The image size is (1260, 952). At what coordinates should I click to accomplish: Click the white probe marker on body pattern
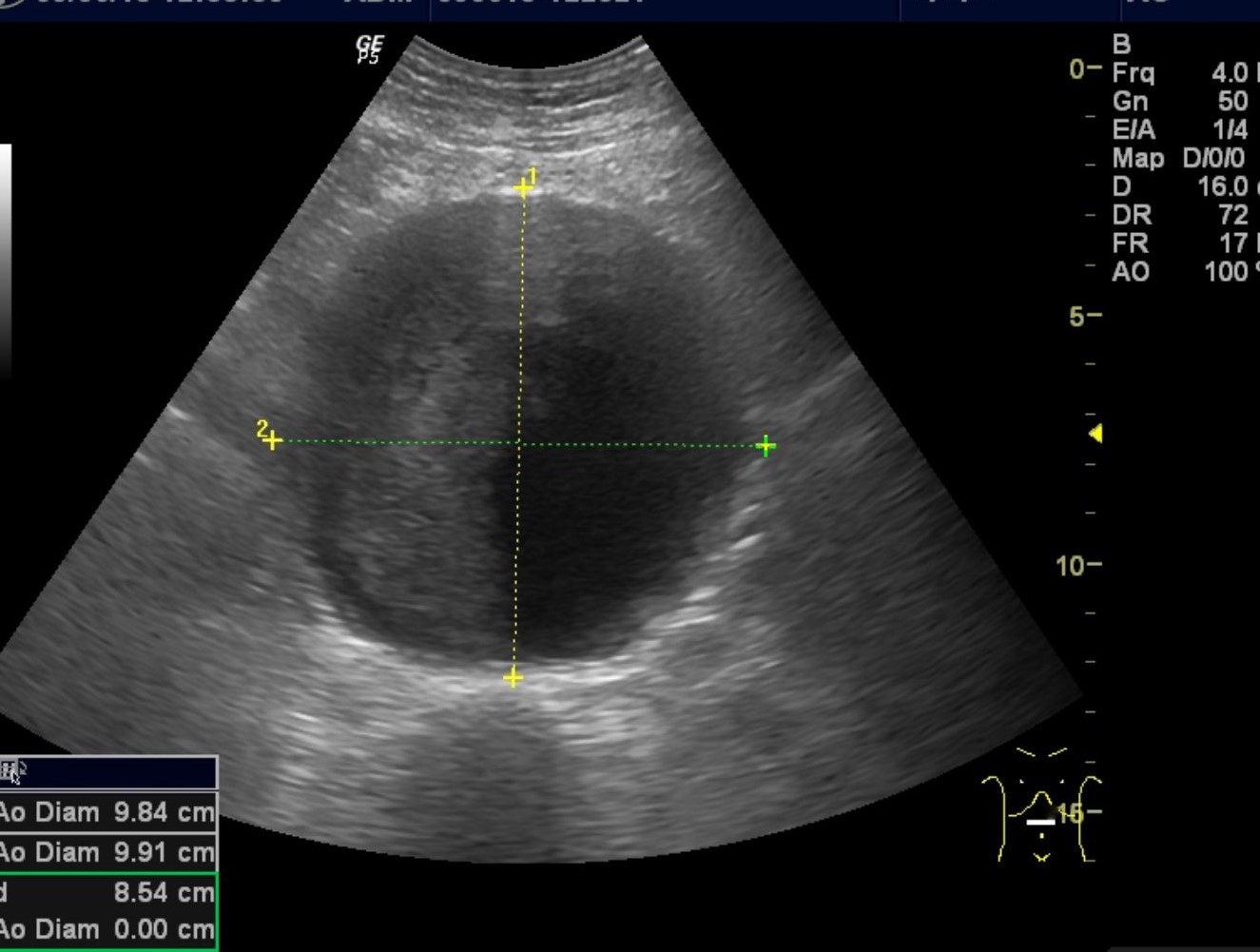1040,822
